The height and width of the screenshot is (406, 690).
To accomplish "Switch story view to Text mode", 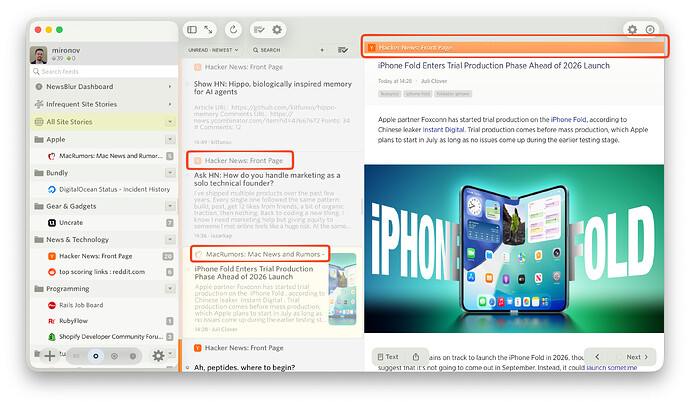I will click(x=388, y=357).
